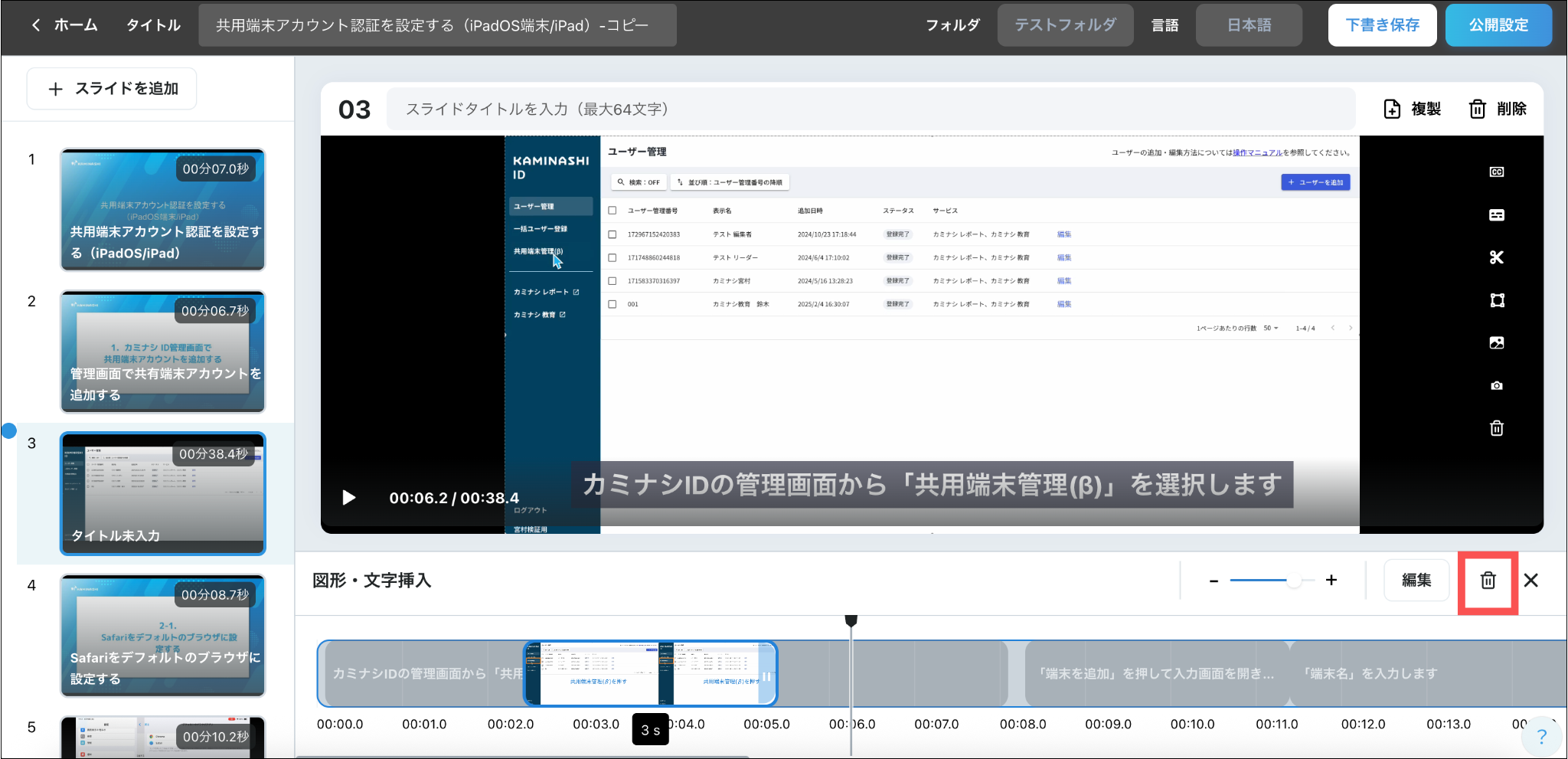Enter slide title input field
The width and height of the screenshot is (1568, 759).
point(871,109)
